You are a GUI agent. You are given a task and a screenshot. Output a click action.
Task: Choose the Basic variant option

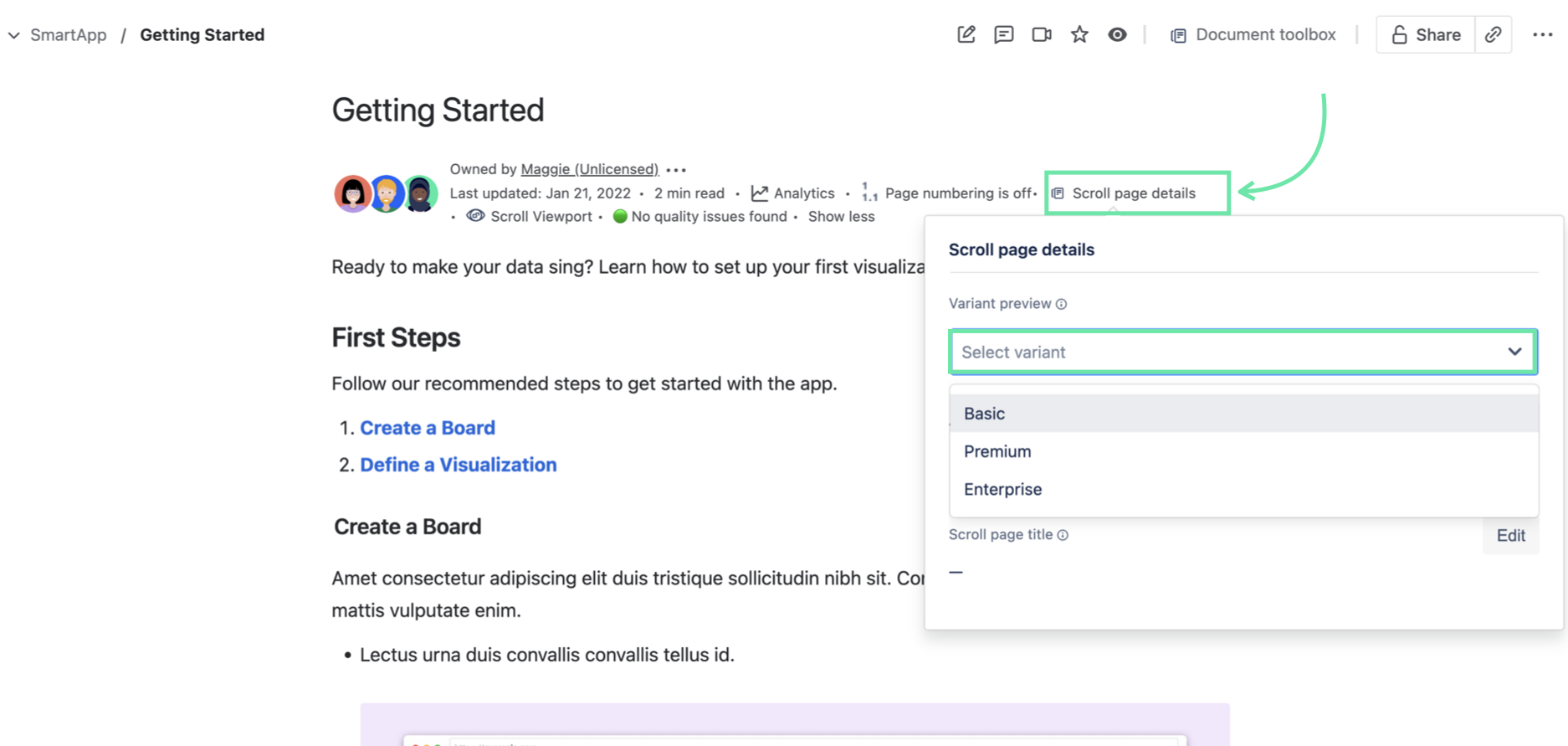(985, 414)
